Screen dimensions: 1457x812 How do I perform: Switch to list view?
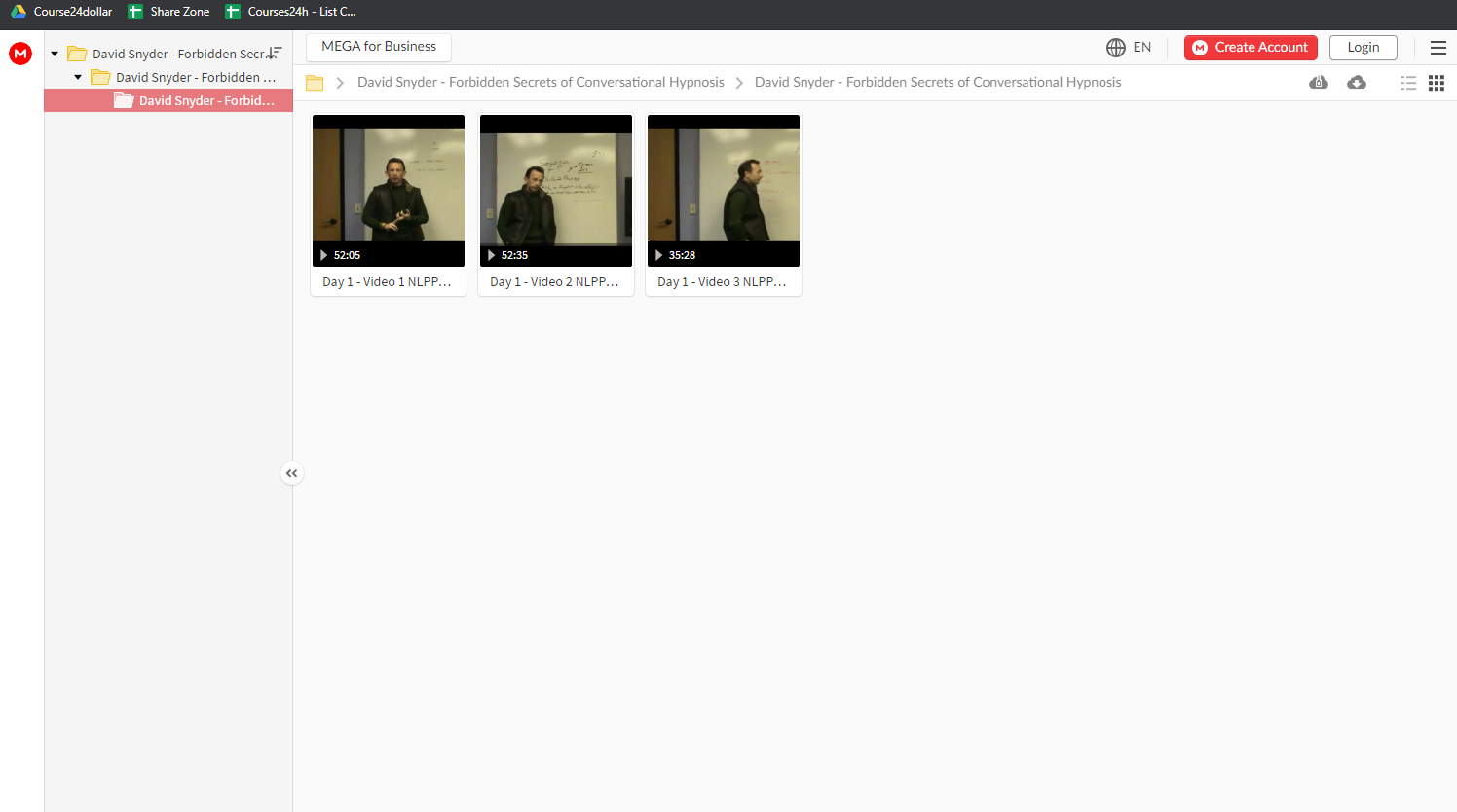tap(1408, 83)
